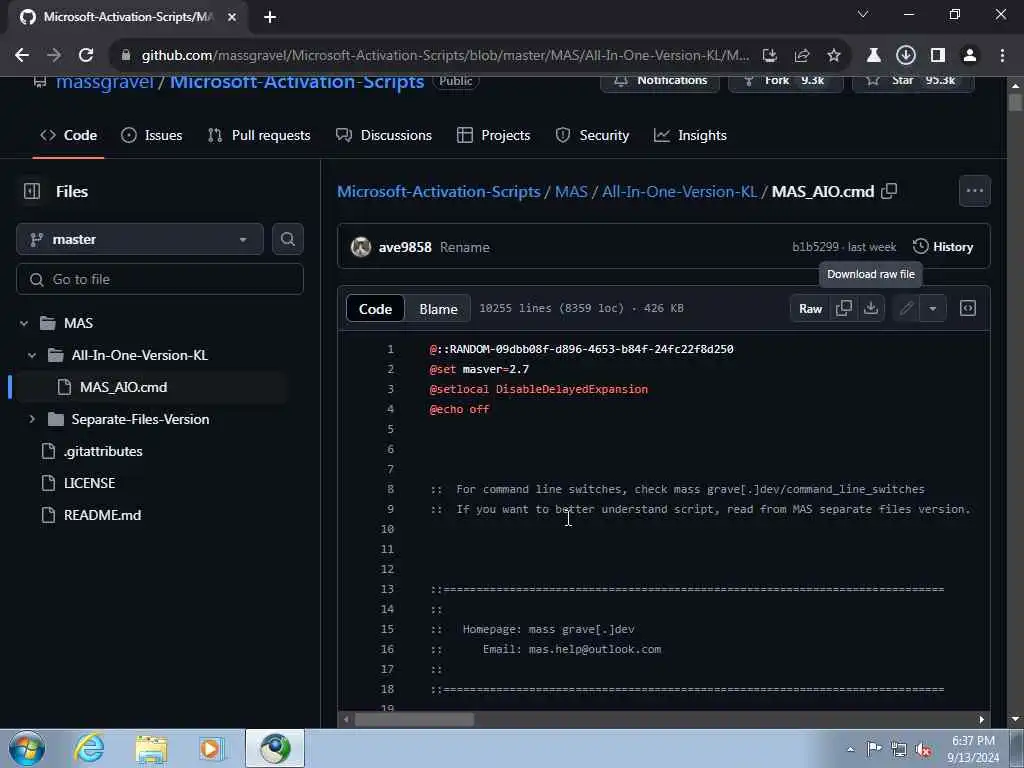Click the vertical page scrollbar
1024x768 pixels.
pyautogui.click(x=1014, y=103)
